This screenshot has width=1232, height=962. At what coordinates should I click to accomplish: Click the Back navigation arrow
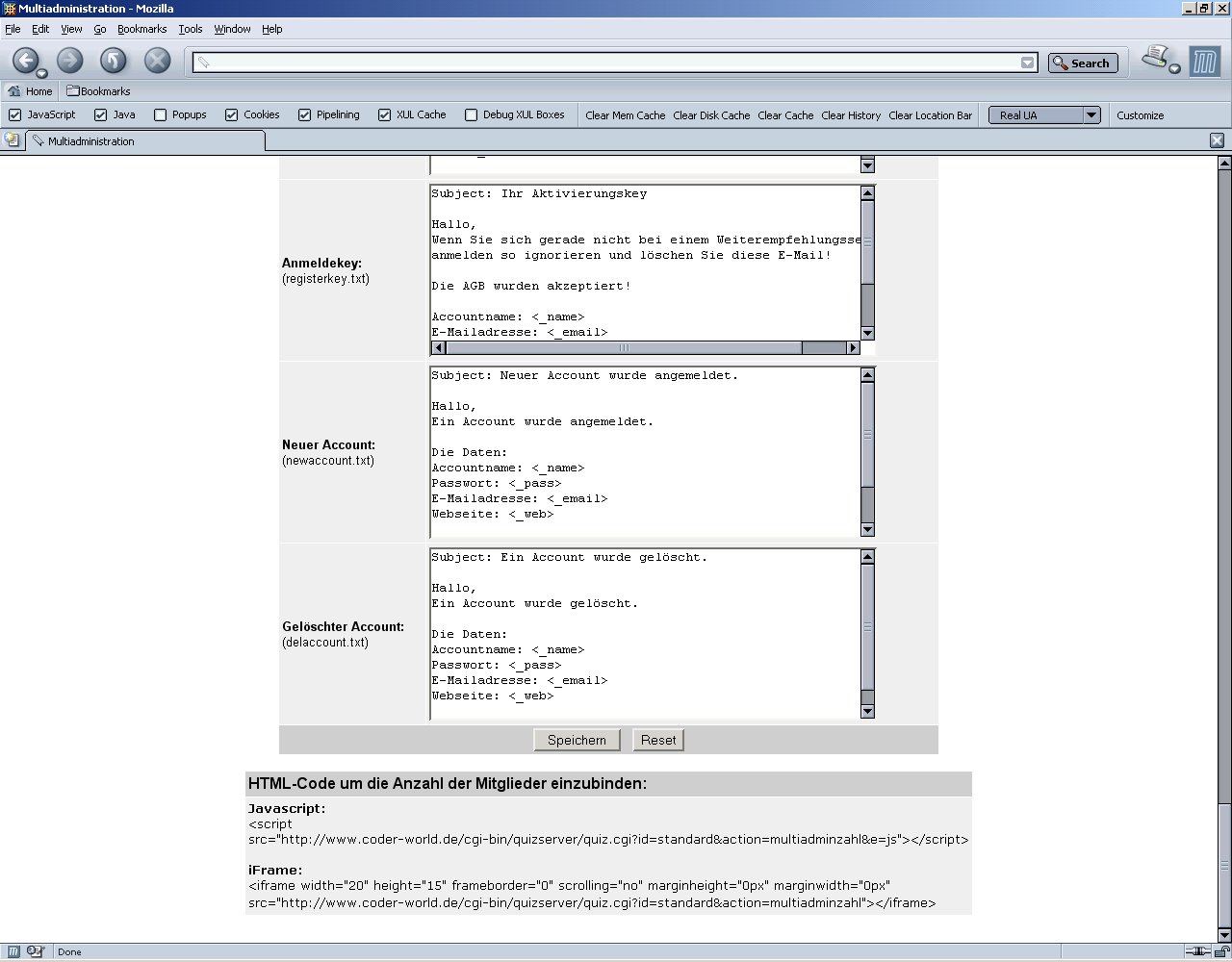point(24,61)
